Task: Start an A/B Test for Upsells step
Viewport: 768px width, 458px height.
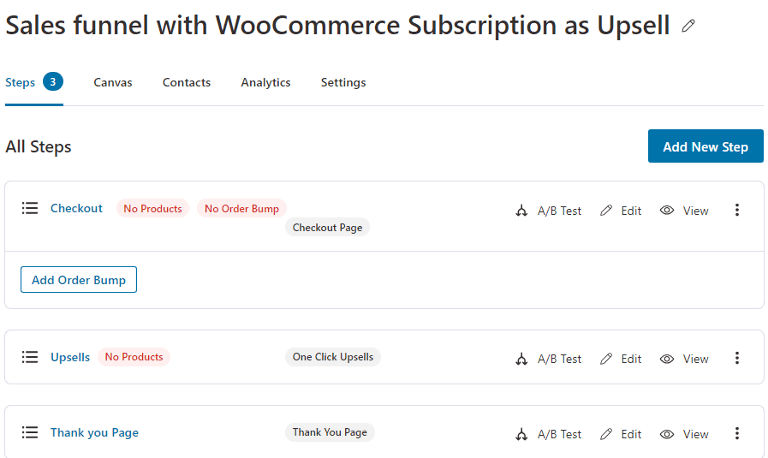Action: click(548, 359)
